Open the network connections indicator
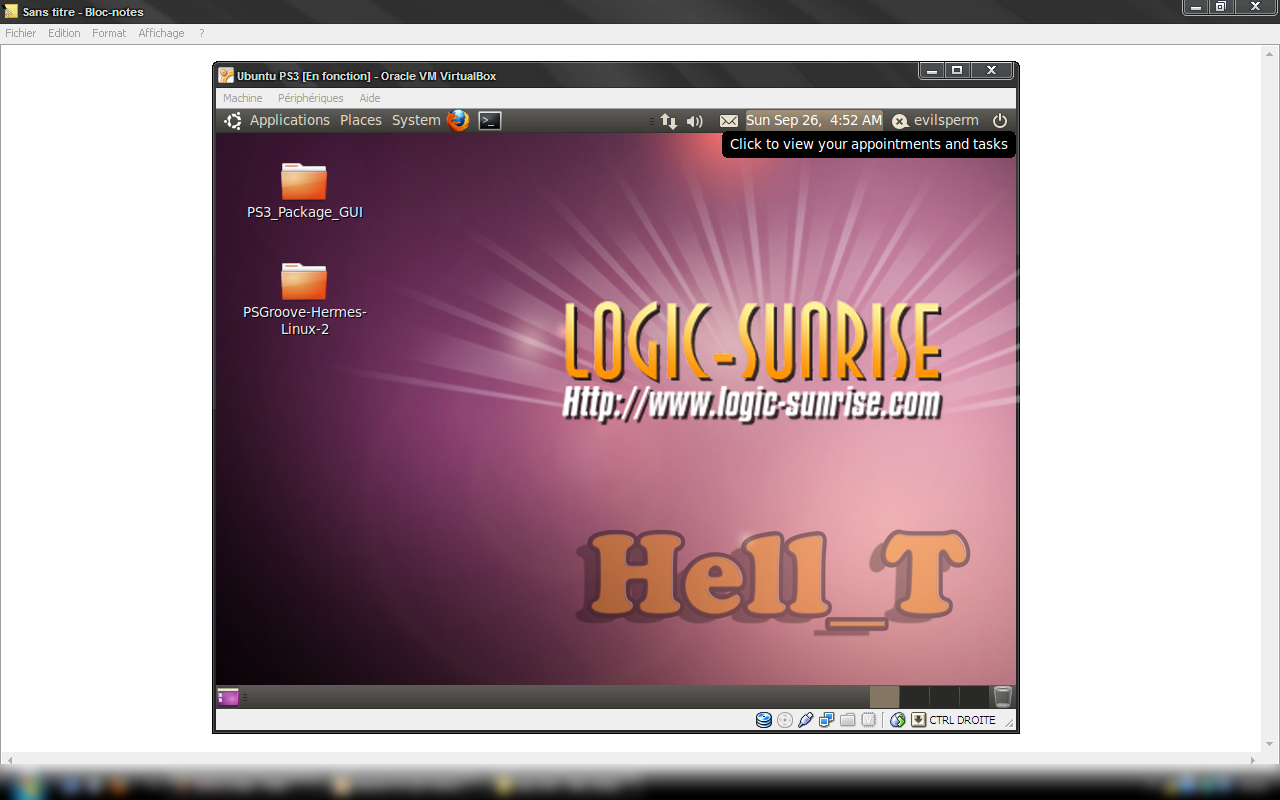The width and height of the screenshot is (1280, 800). pos(669,121)
